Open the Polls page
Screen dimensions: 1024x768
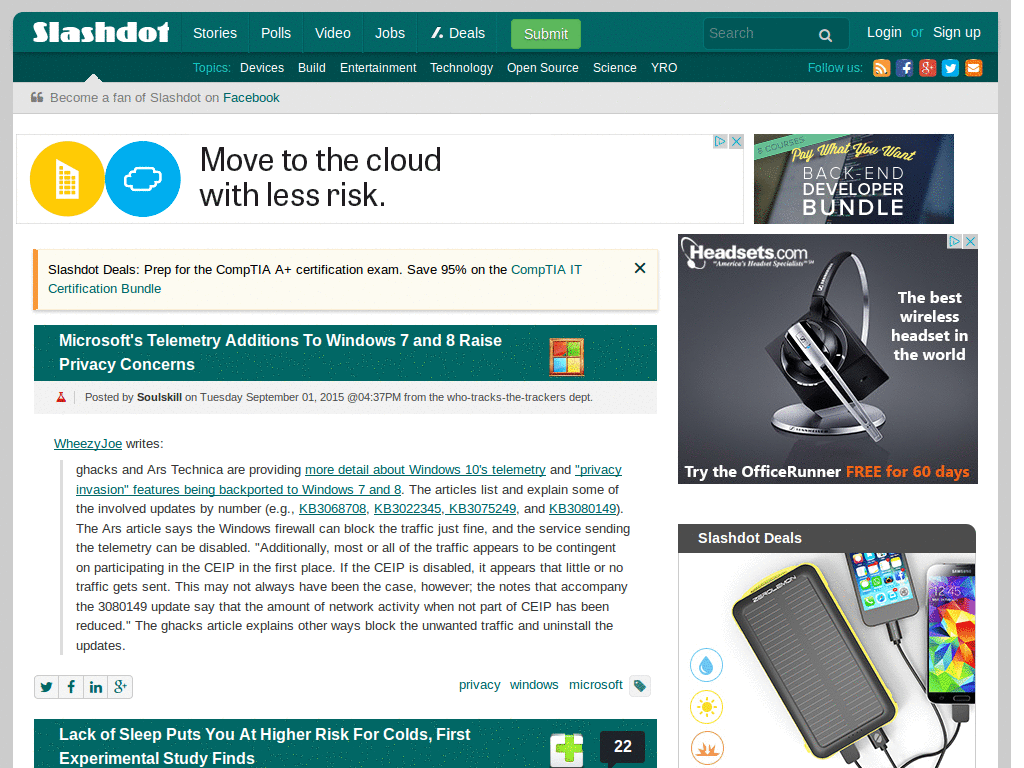tap(276, 33)
